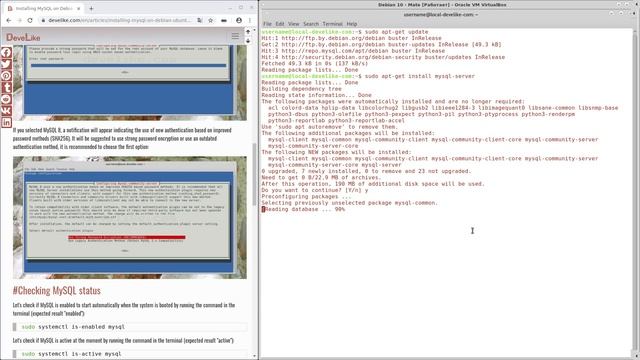The image size is (640, 360).
Task: Click the scroll-to-top arrow button
Action: coord(248,31)
